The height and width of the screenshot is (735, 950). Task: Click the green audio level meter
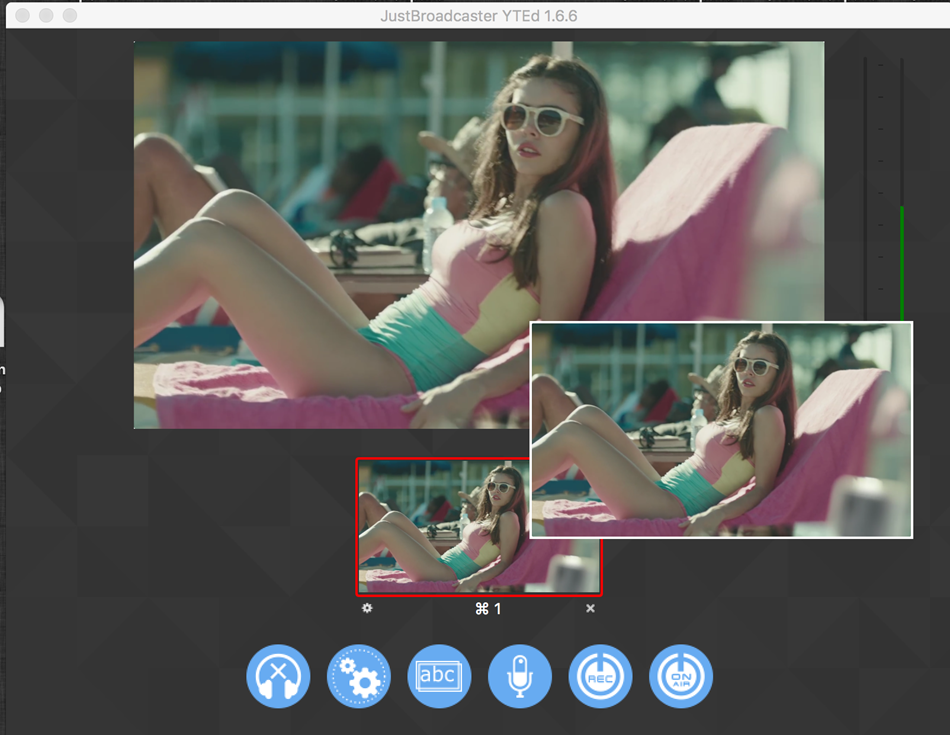(901, 260)
